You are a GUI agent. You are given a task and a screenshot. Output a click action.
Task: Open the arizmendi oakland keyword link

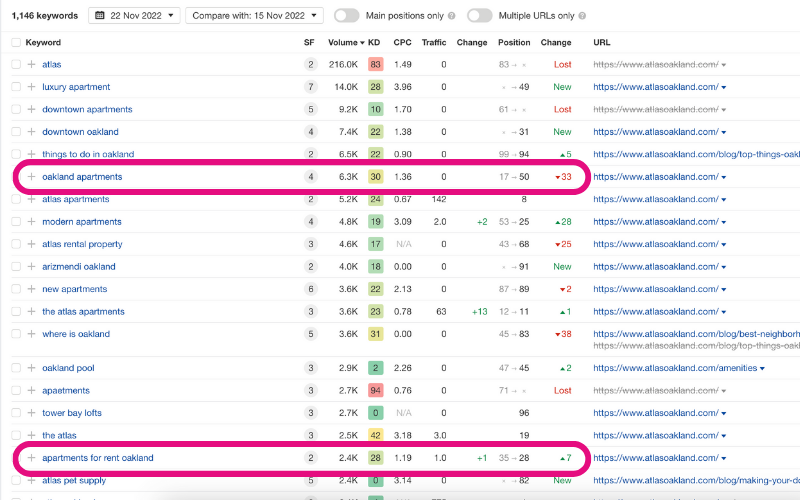point(78,267)
